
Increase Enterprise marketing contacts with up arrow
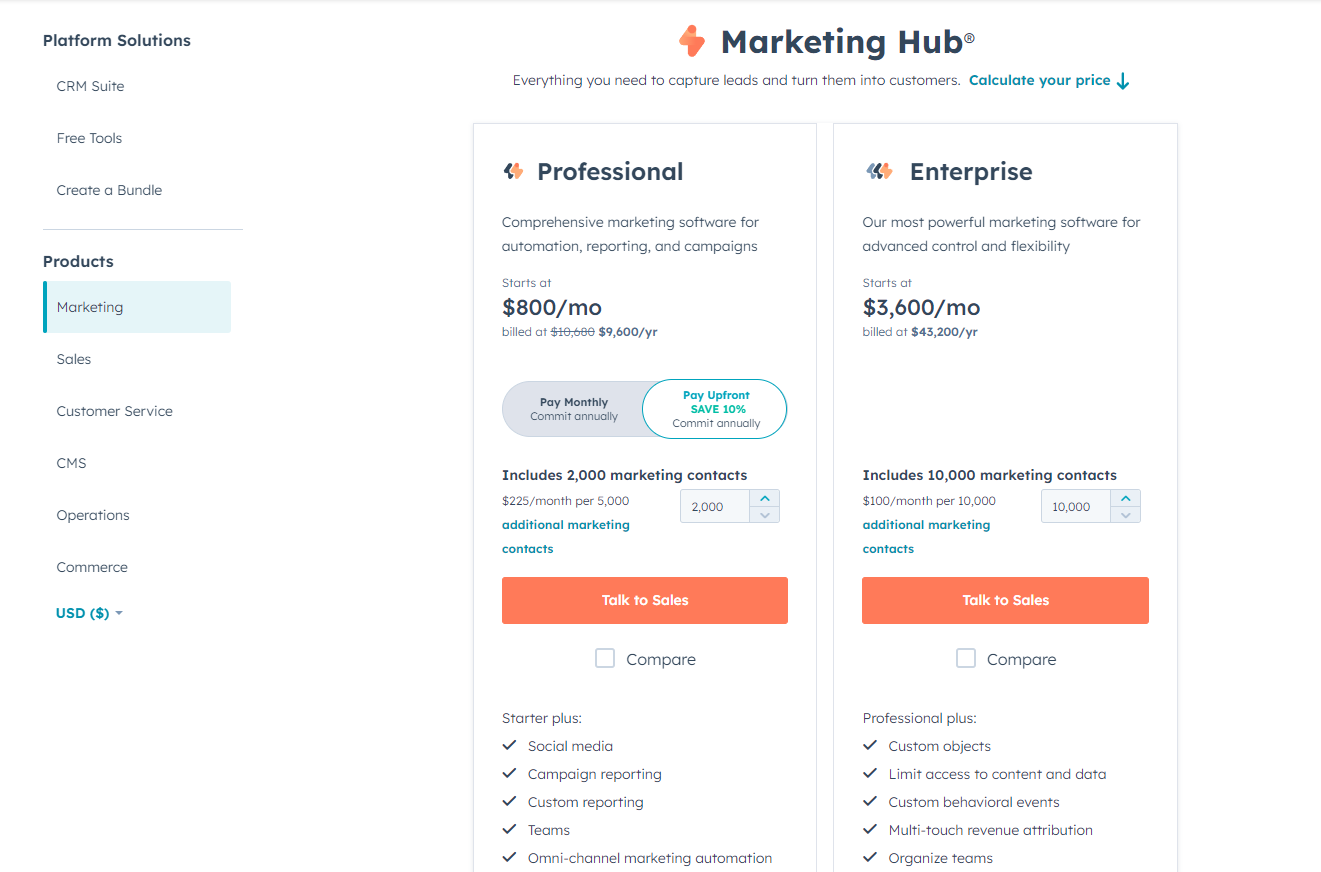point(1125,498)
